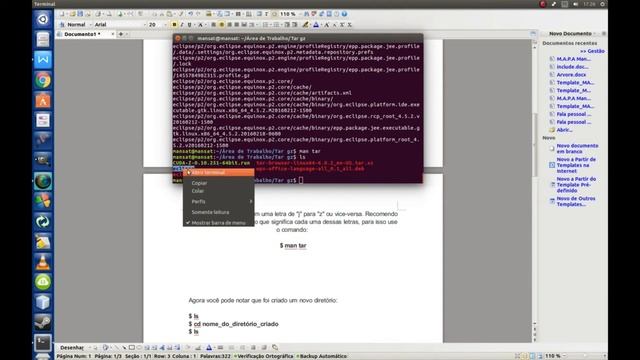Click the Palavras:322 word count

pyautogui.click(x=215, y=356)
